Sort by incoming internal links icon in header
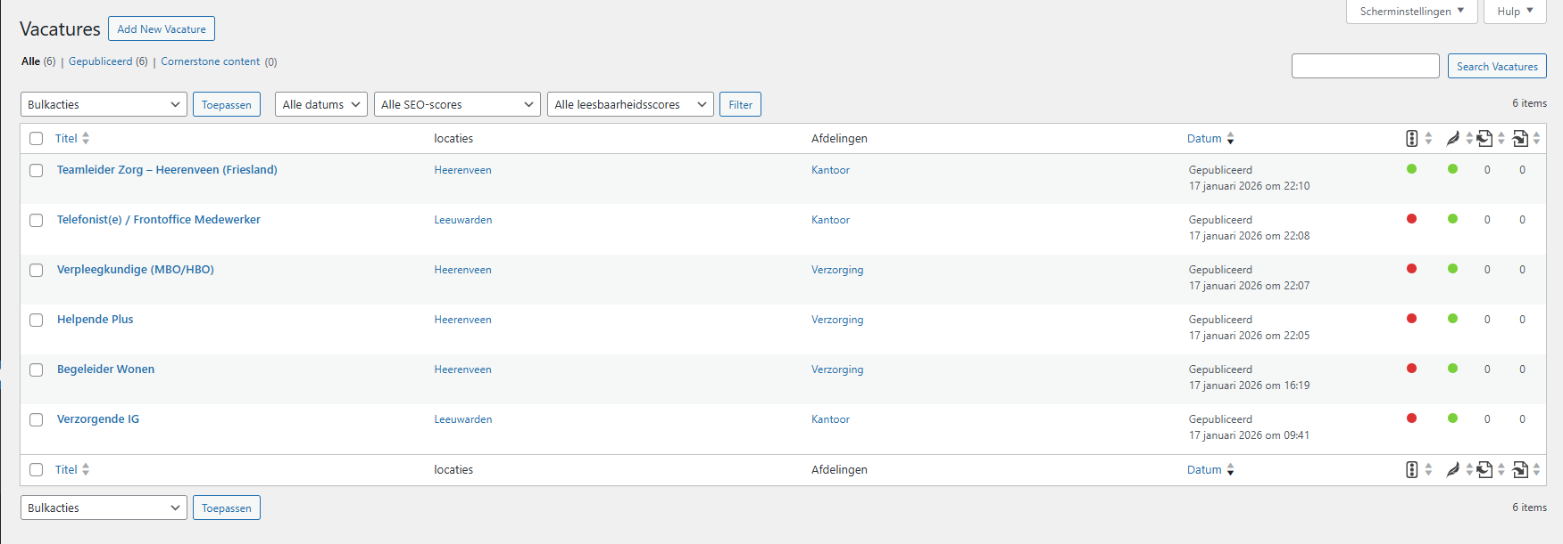The height and width of the screenshot is (544, 1563). pyautogui.click(x=1520, y=139)
